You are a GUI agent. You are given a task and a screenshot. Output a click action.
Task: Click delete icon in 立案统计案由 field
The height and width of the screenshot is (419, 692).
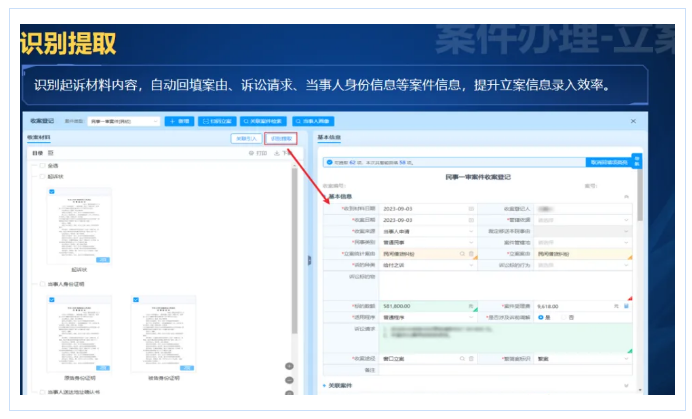click(473, 254)
